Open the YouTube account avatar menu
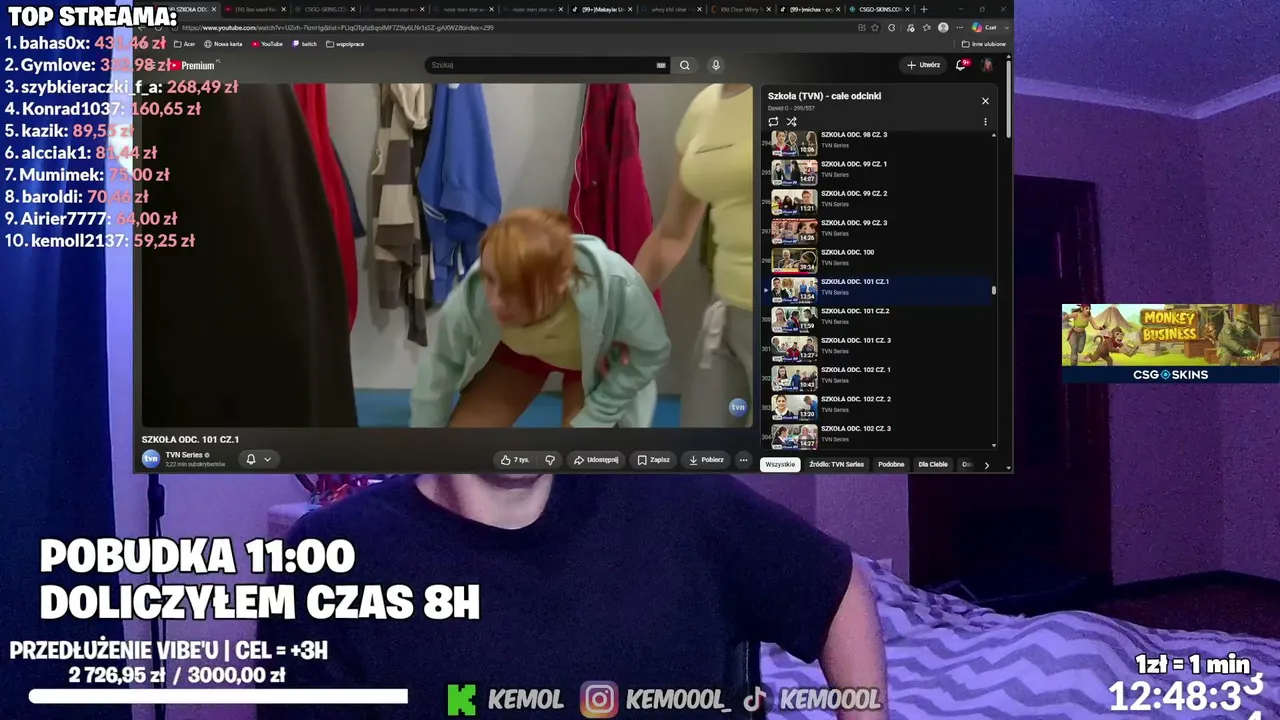This screenshot has height=720, width=1280. 987,65
